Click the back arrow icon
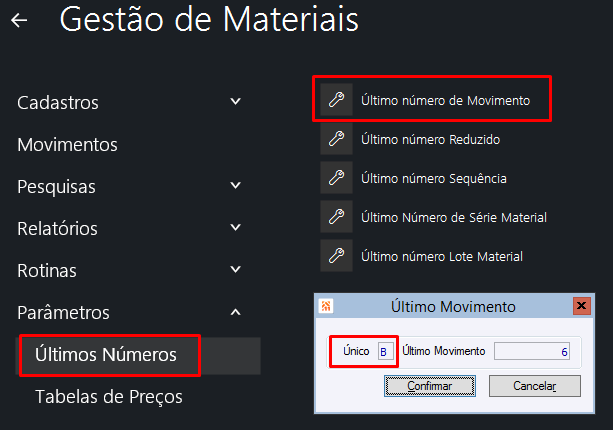The image size is (613, 430). coord(18,20)
